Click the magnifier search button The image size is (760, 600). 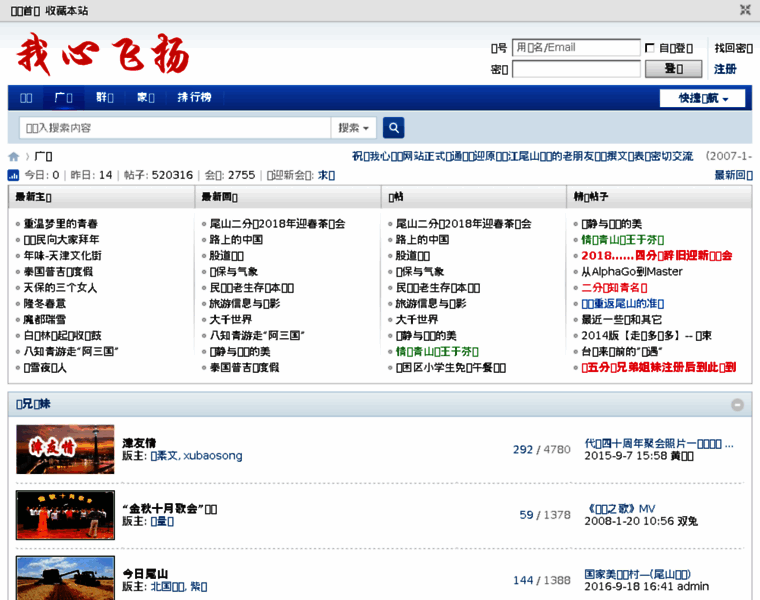(394, 128)
